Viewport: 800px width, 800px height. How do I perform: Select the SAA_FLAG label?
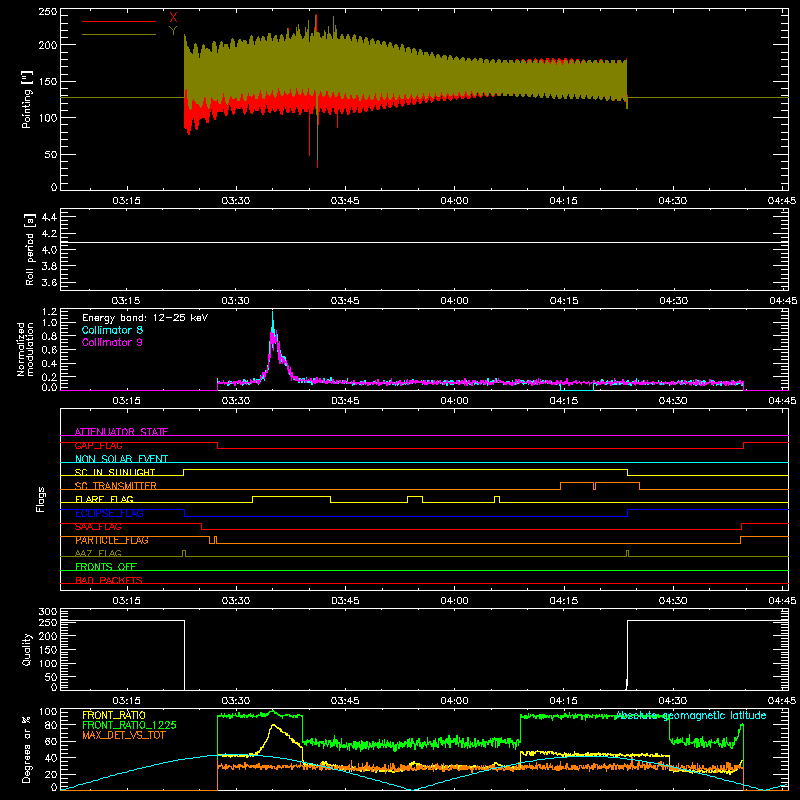click(98, 527)
